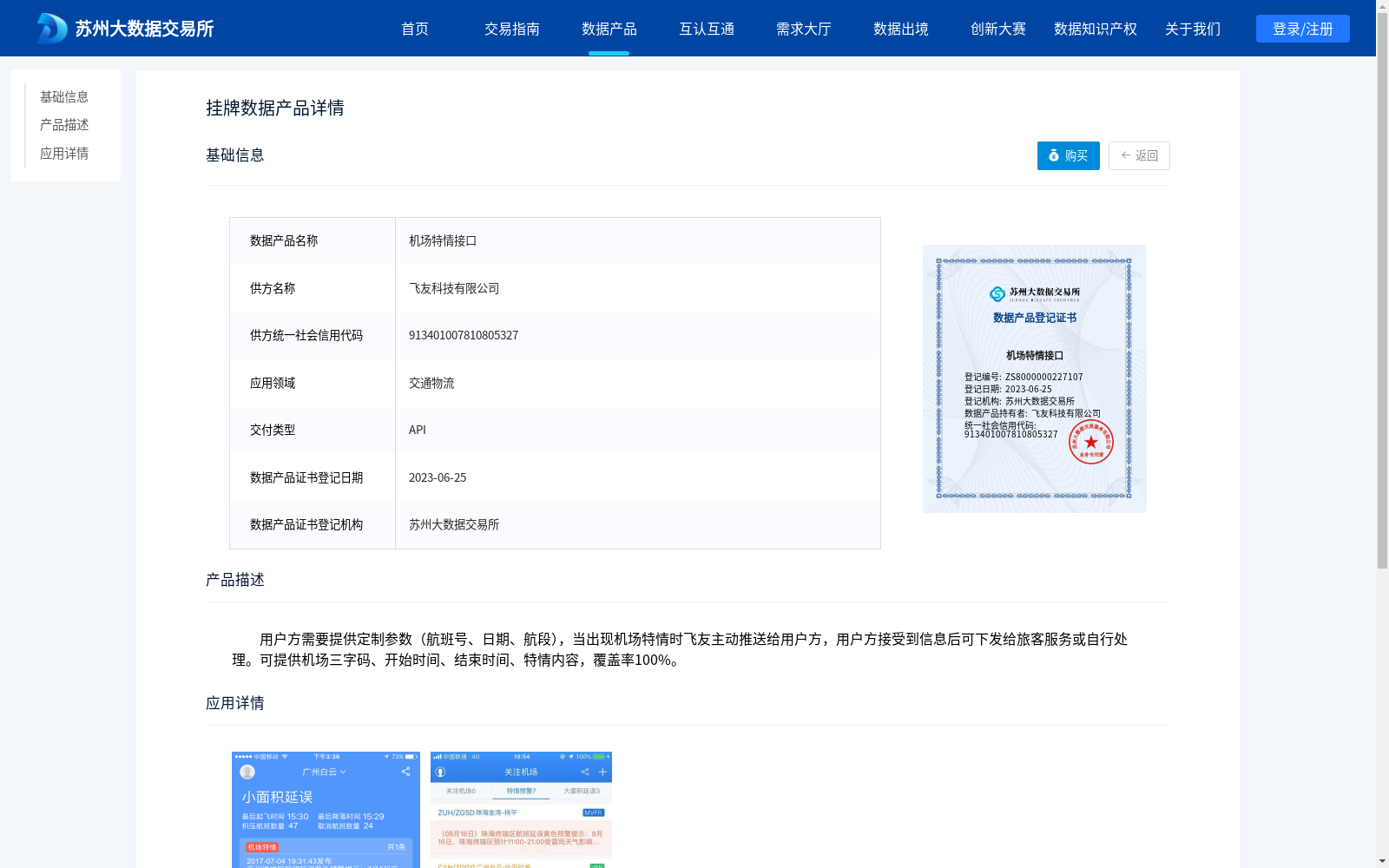The image size is (1389, 868).
Task: Select the 苏州大数据交易所 table cell value
Action: [454, 524]
